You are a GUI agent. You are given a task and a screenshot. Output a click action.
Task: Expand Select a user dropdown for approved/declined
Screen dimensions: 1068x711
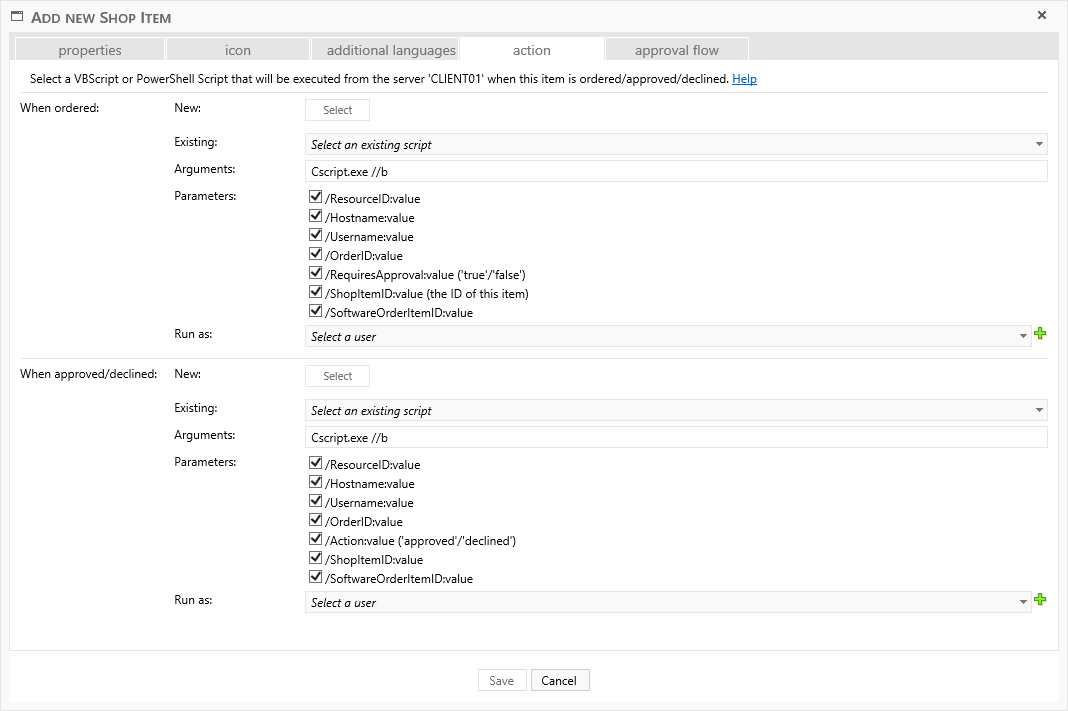pyautogui.click(x=667, y=603)
